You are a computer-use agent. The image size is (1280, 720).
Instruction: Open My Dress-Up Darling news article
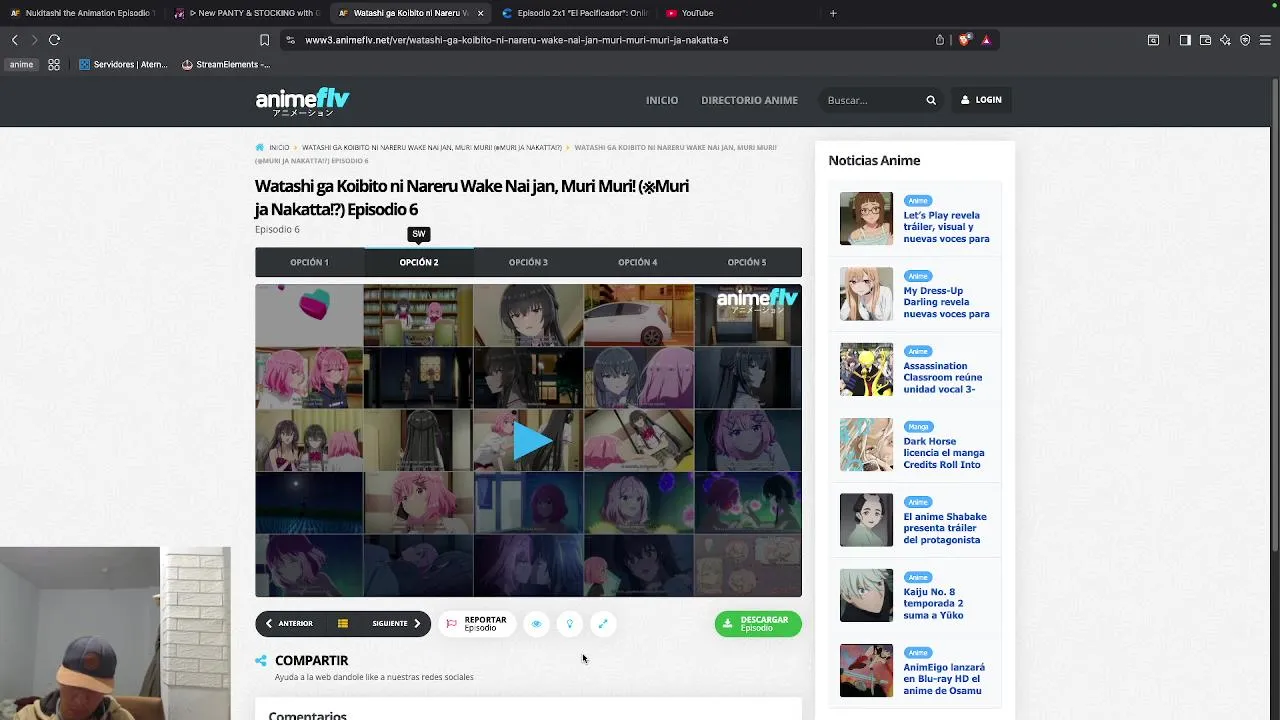[x=946, y=302]
